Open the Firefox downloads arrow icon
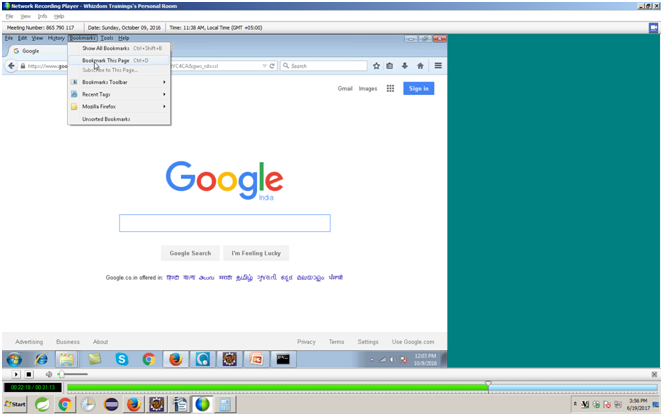Image resolution: width=663 pixels, height=416 pixels. point(405,66)
